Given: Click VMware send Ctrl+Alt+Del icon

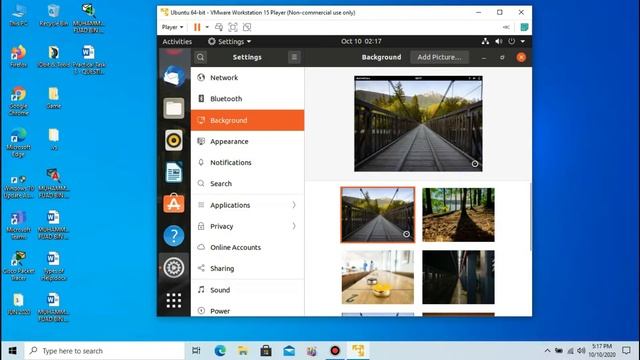Looking at the screenshot, I should tap(219, 27).
